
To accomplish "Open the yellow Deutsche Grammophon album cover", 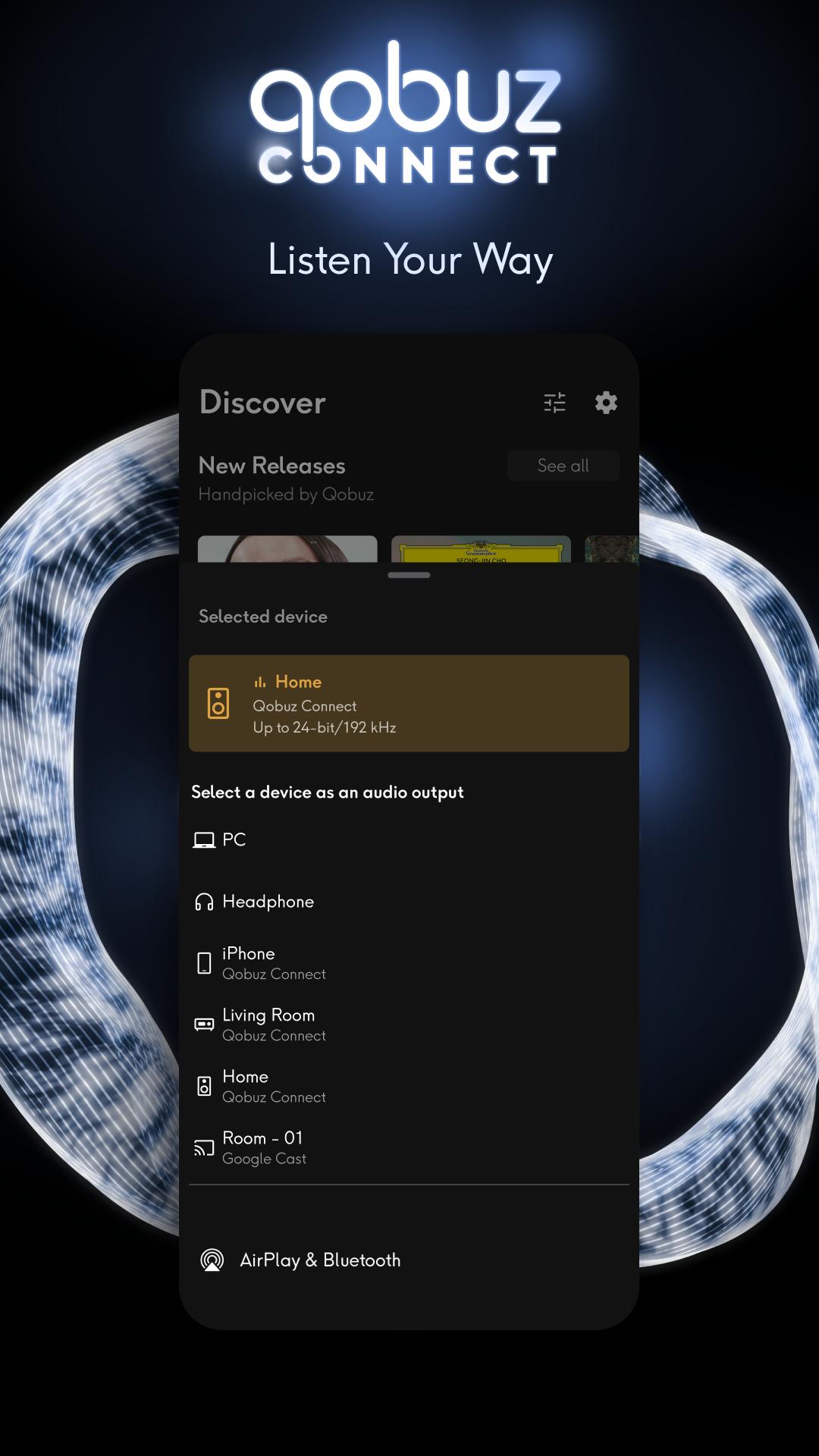I will pyautogui.click(x=481, y=549).
